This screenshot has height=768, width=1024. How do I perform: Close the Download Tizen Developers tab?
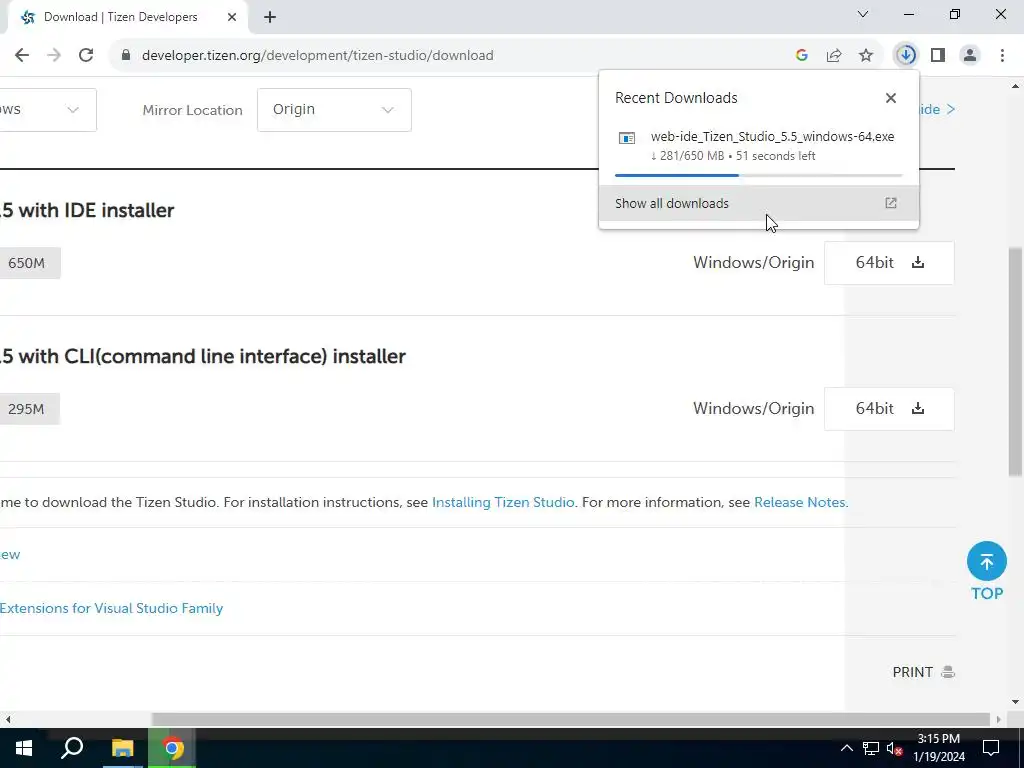[x=232, y=17]
